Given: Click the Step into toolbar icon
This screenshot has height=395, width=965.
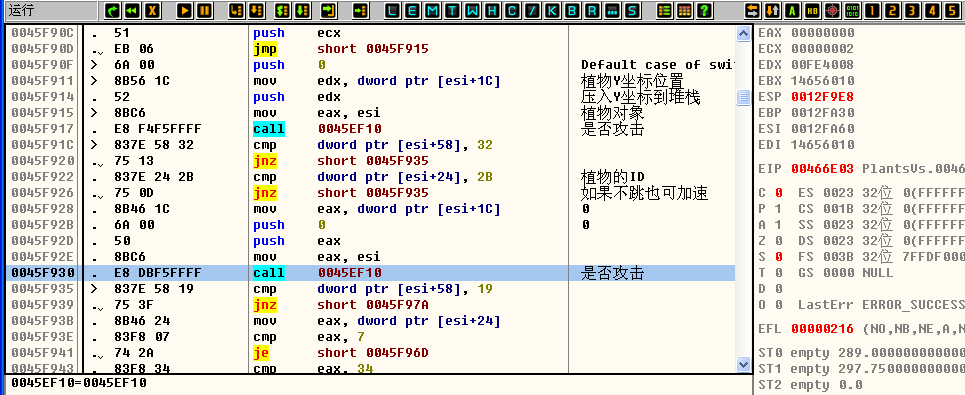Looking at the screenshot, I should (x=236, y=10).
